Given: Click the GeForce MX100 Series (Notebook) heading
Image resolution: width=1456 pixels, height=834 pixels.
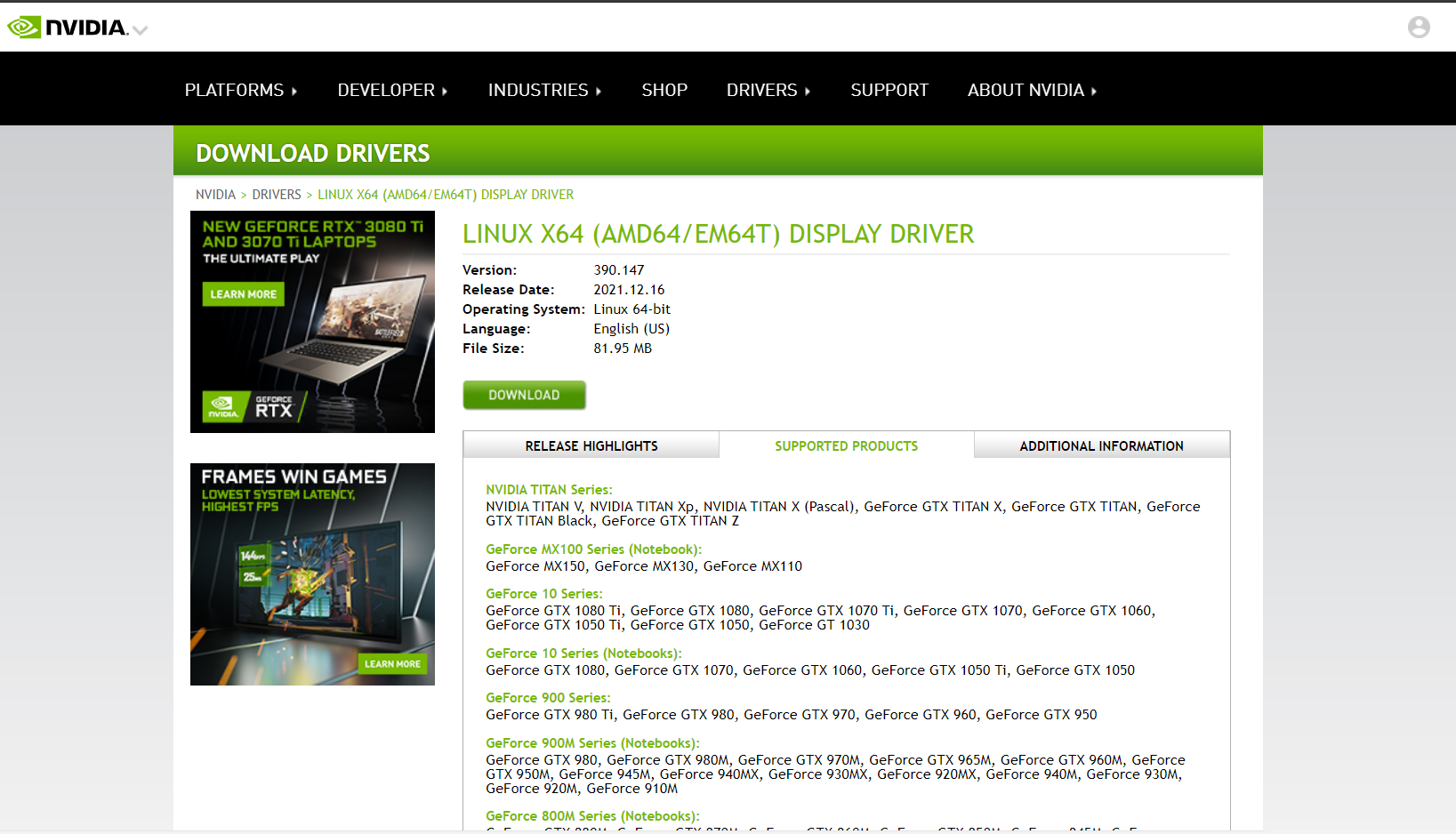Looking at the screenshot, I should [x=593, y=549].
